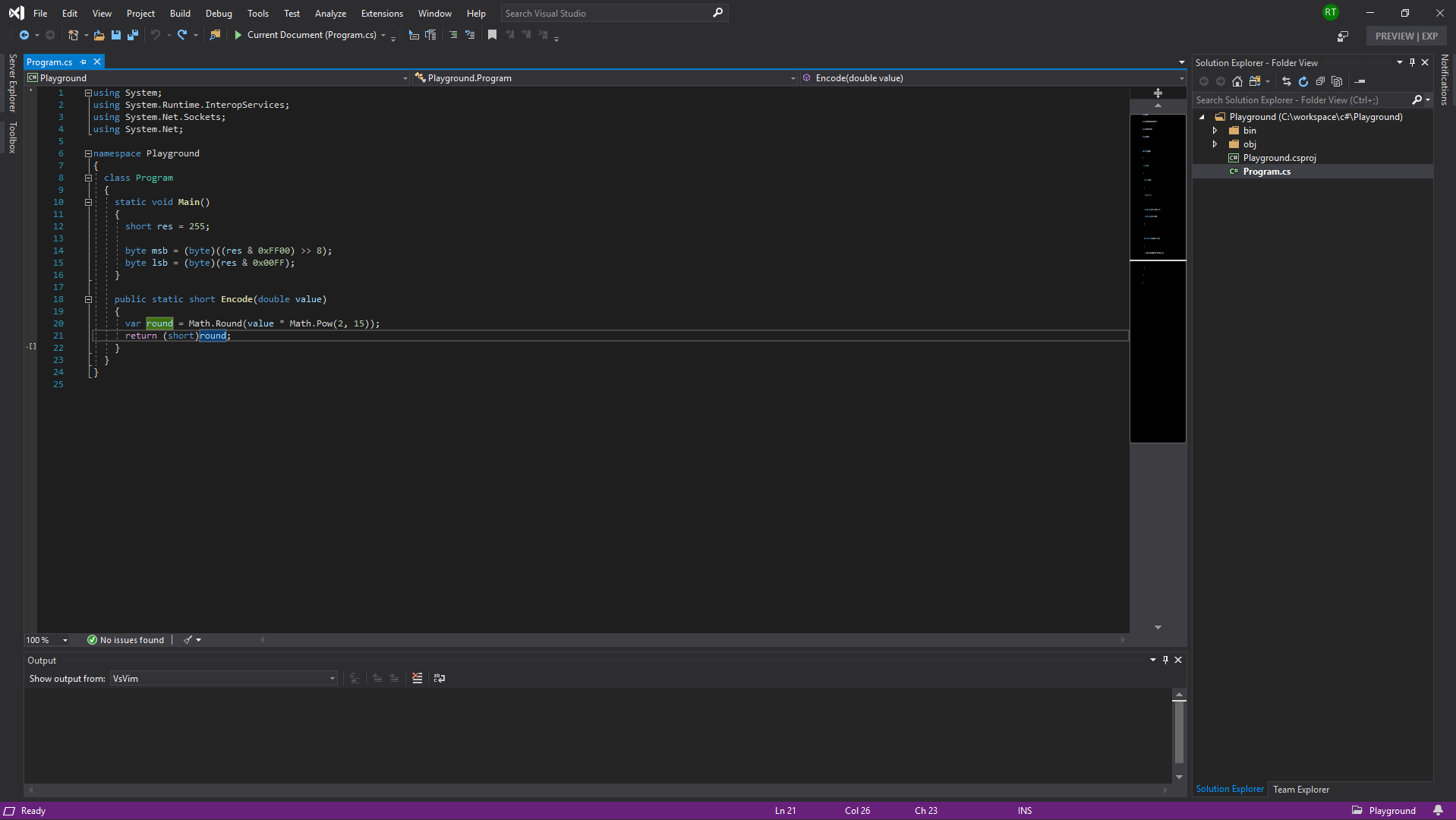
Task: Click the New Project toolbar icon
Action: click(x=74, y=35)
